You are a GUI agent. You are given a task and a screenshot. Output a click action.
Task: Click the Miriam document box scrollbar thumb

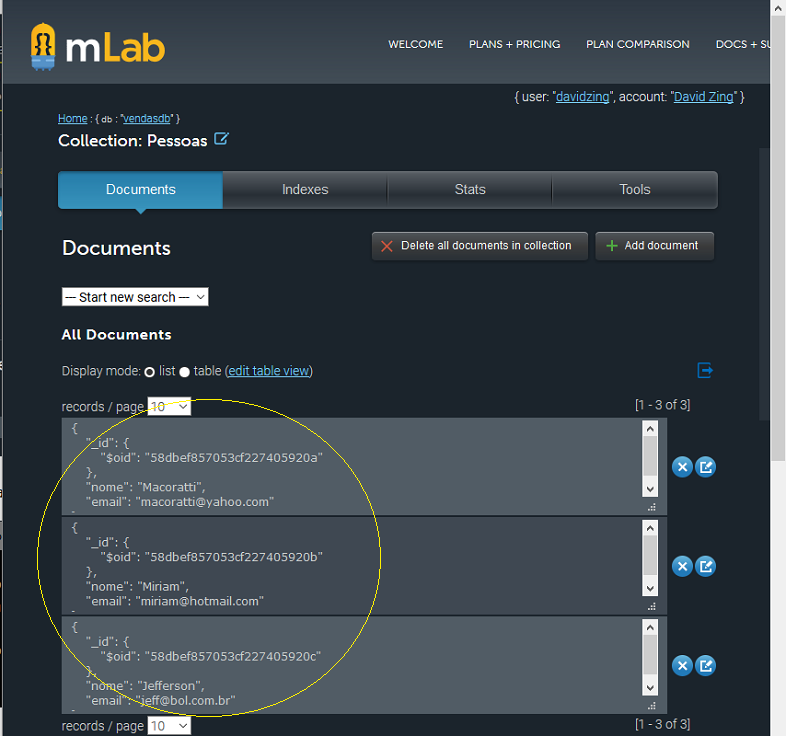[650, 555]
